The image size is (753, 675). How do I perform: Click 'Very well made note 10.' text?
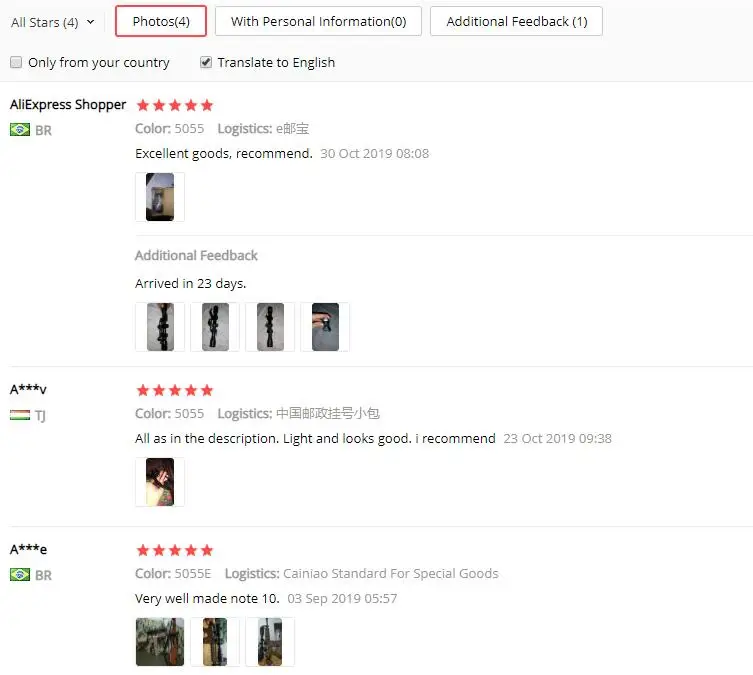[x=207, y=599]
